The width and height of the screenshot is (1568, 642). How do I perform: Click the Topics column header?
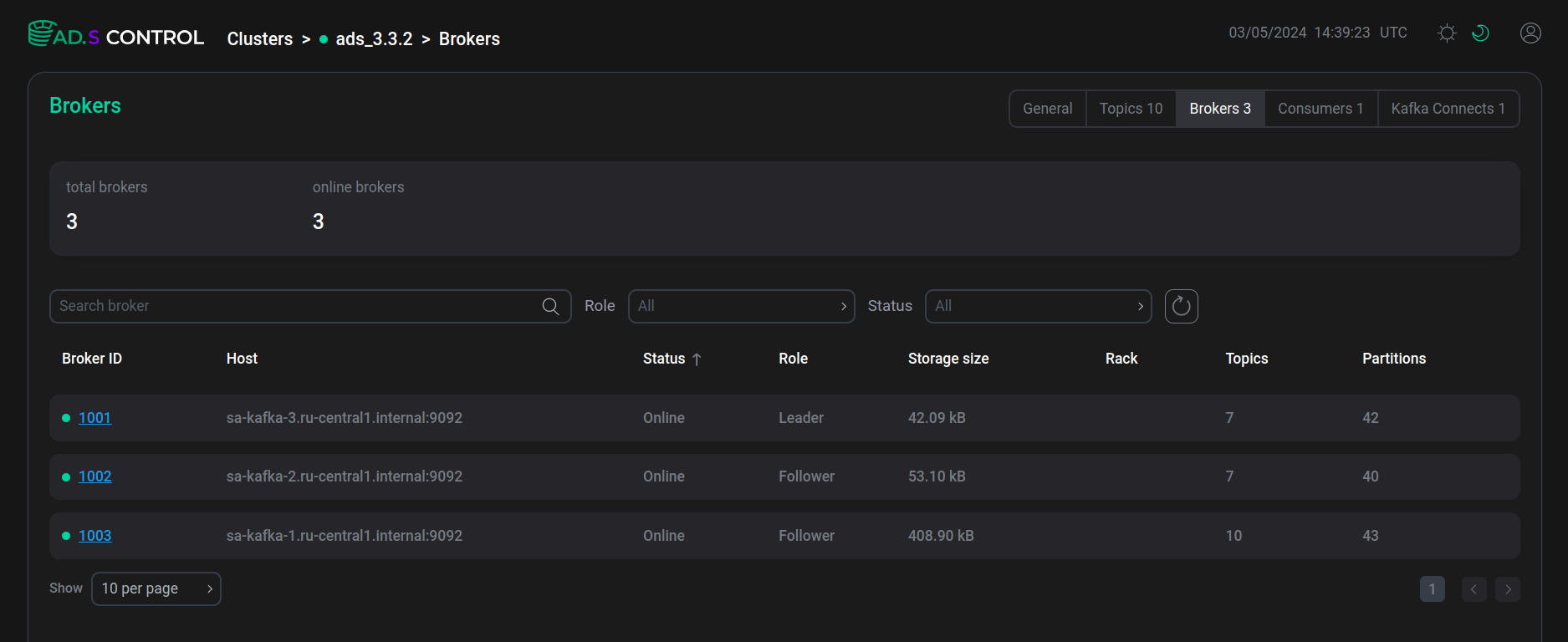click(x=1247, y=359)
